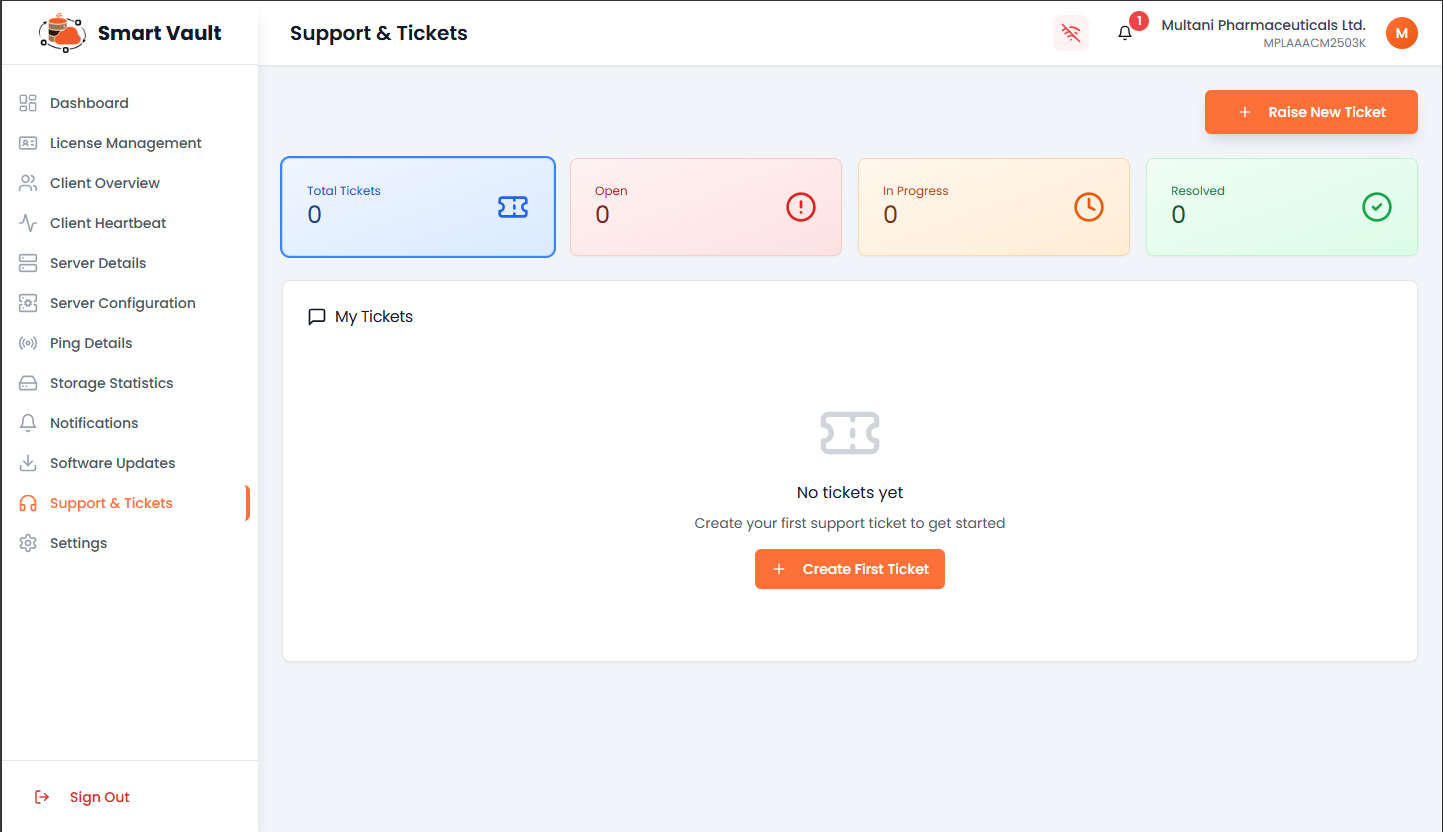The width and height of the screenshot is (1443, 832).
Task: Click the notification bell with red badge
Action: pos(1124,32)
